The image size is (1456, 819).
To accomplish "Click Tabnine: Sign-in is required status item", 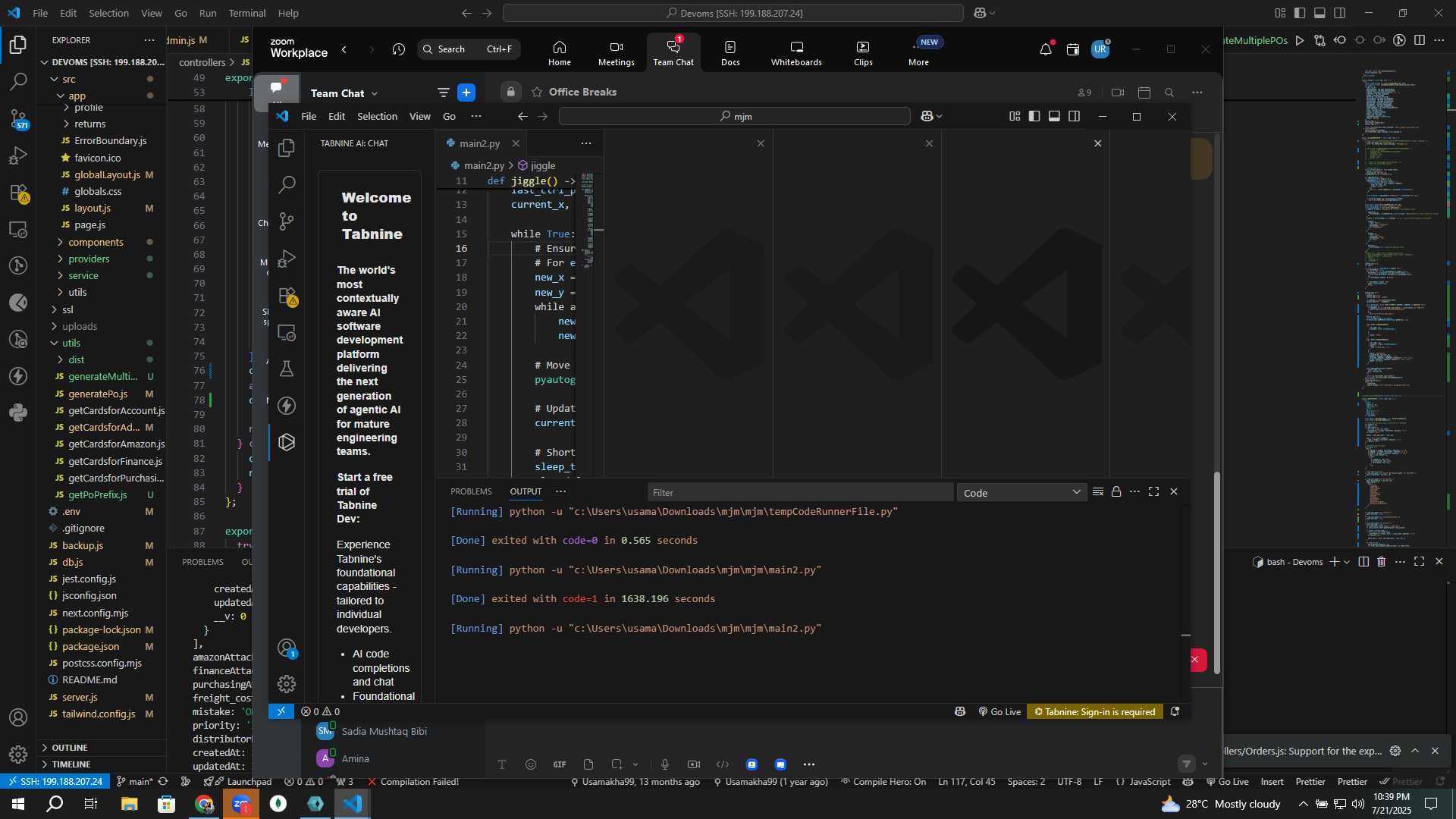I will pyautogui.click(x=1094, y=711).
